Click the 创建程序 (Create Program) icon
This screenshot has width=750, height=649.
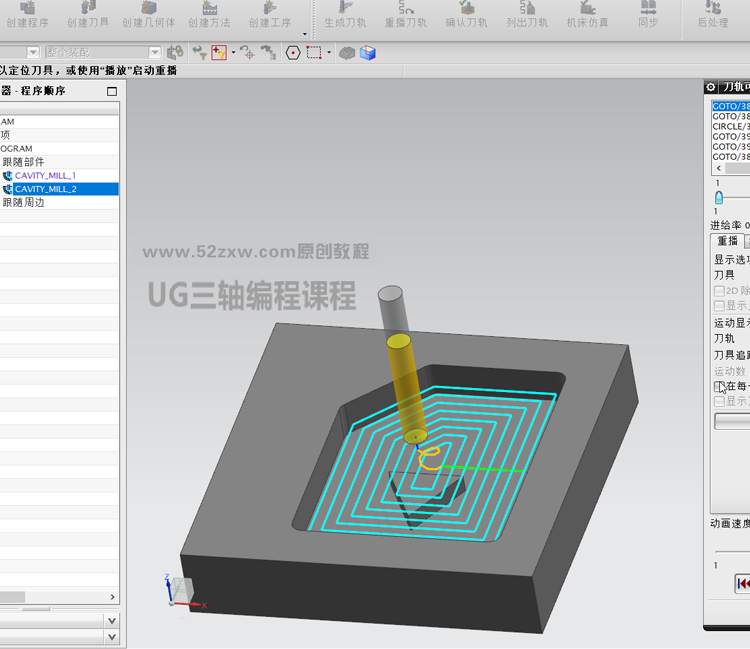coord(27,8)
